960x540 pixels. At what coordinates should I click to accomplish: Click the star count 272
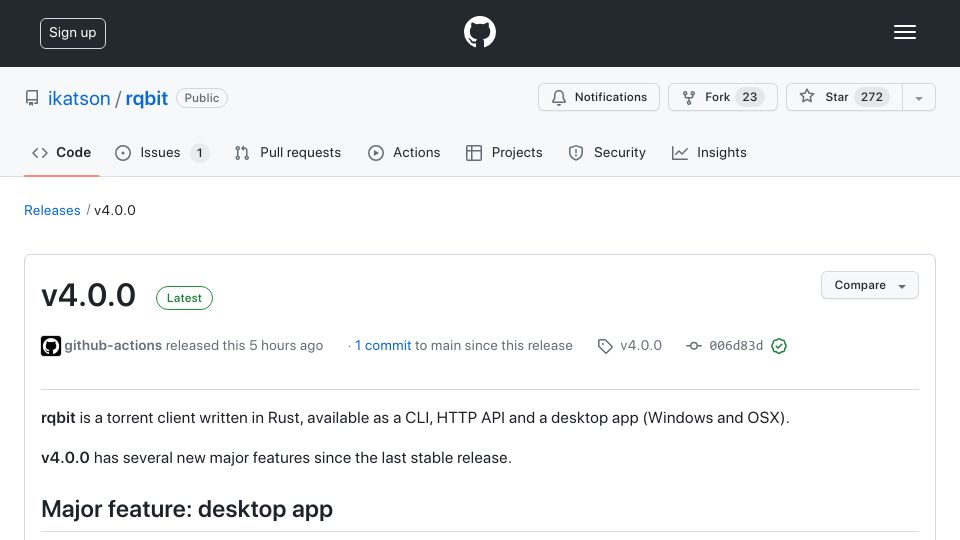872,97
